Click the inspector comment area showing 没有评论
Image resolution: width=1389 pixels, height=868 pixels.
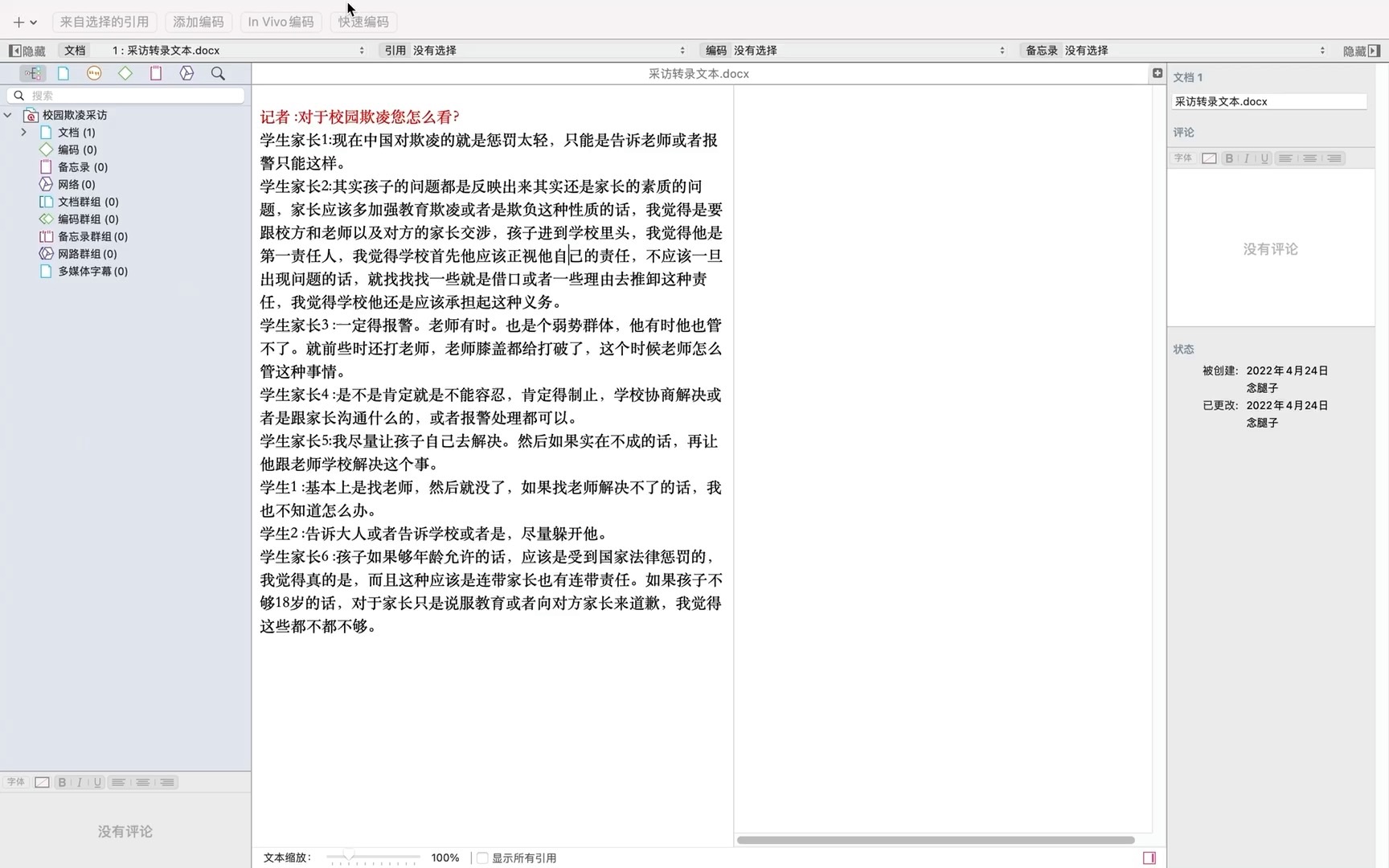(1271, 249)
